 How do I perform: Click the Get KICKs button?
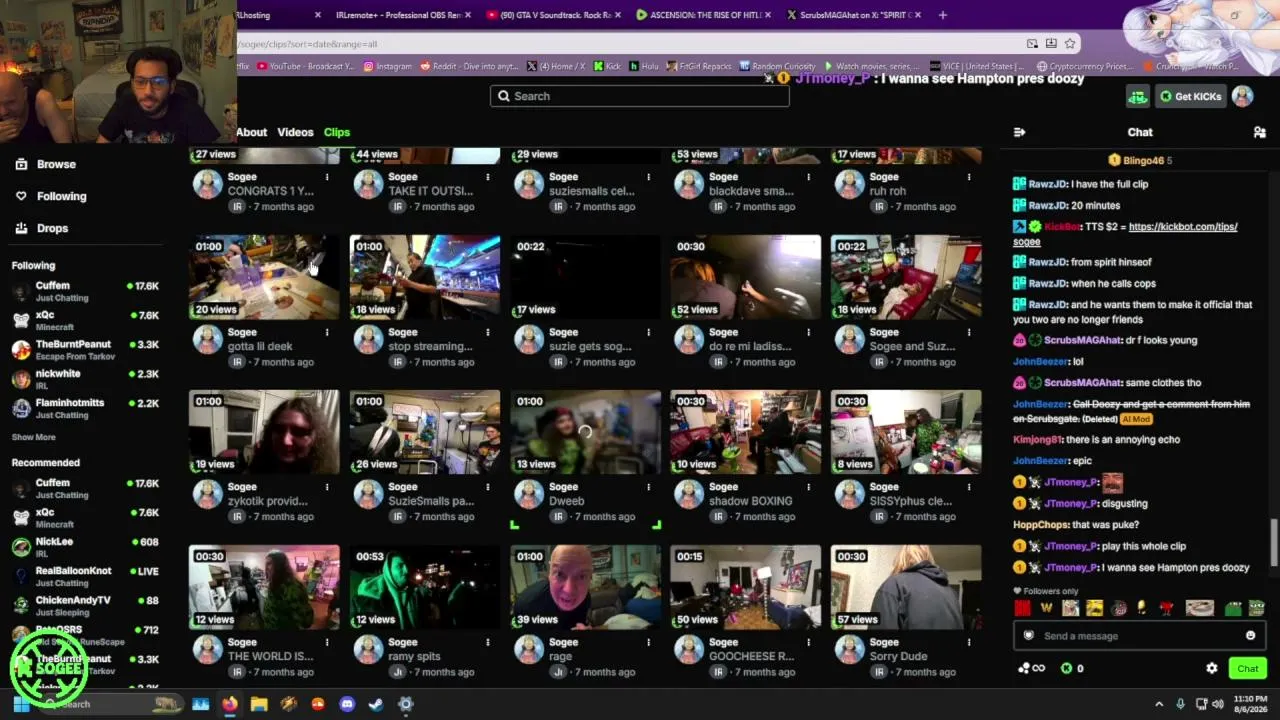coord(1190,96)
